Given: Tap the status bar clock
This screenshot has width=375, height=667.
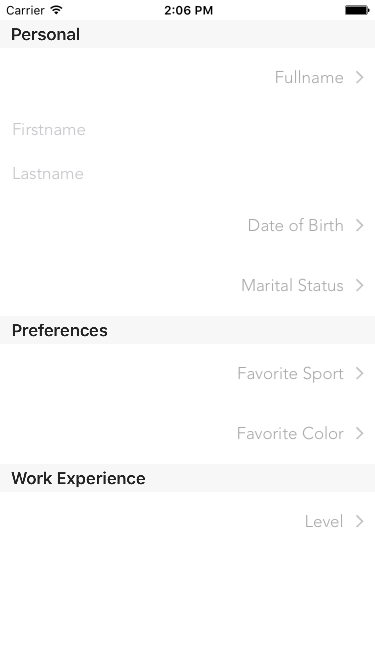Looking at the screenshot, I should pos(188,10).
